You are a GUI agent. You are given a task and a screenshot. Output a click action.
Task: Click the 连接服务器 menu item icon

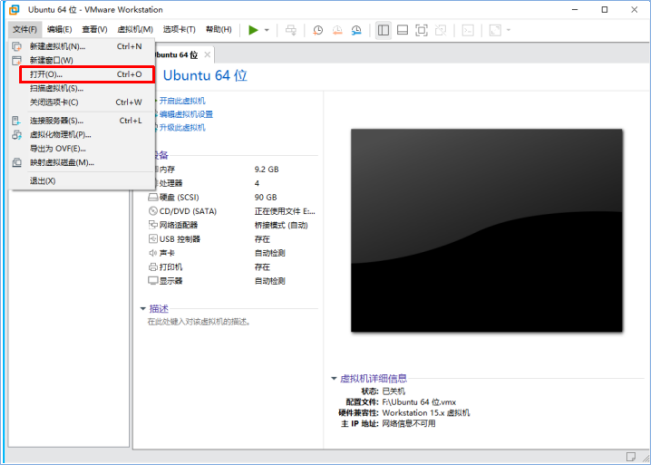(16, 121)
